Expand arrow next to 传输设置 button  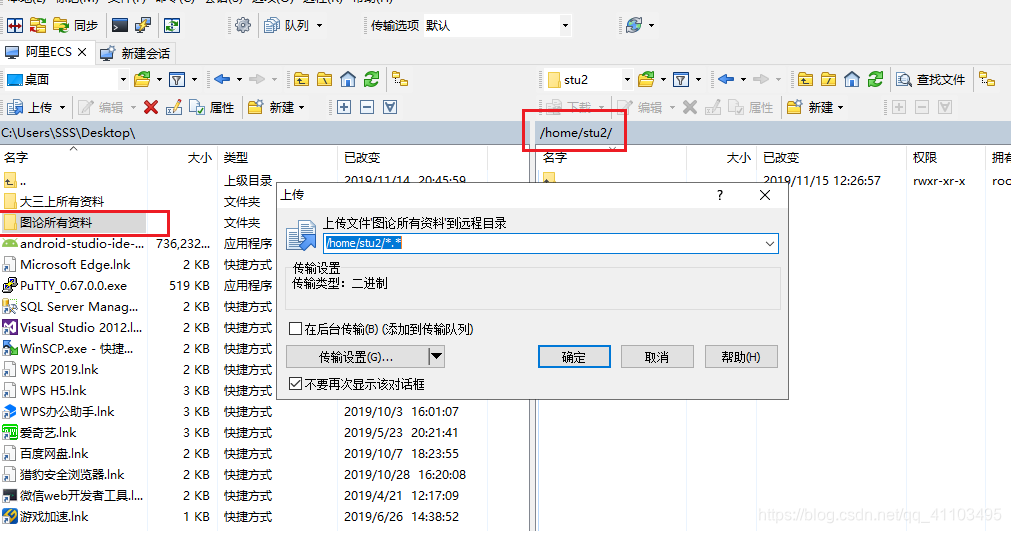point(437,357)
